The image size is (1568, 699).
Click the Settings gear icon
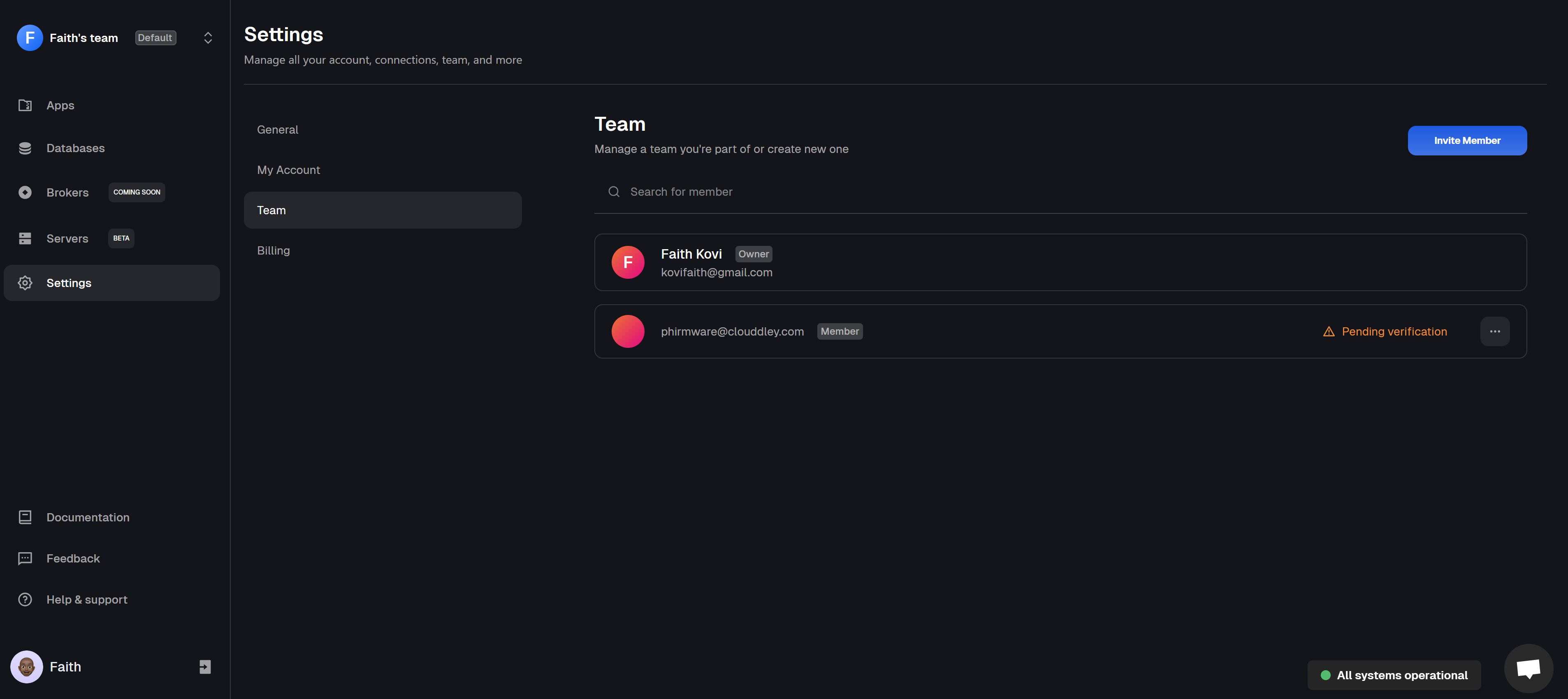click(x=25, y=283)
